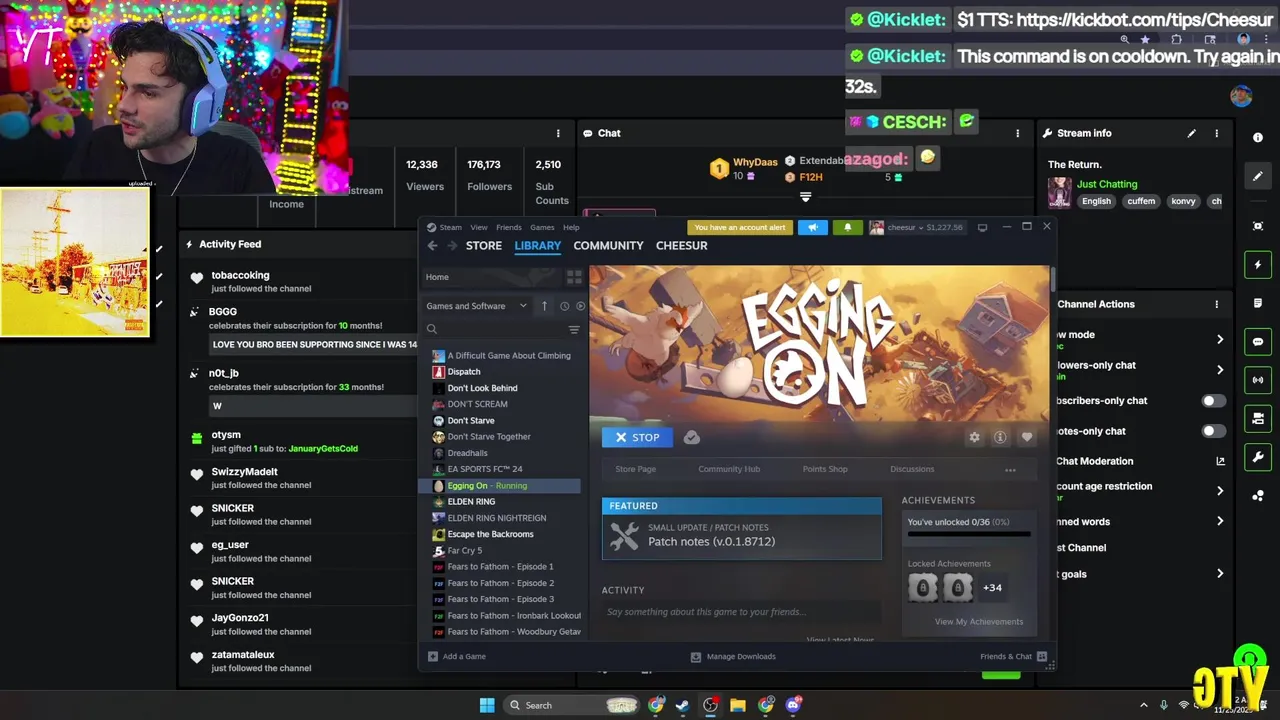This screenshot has height=720, width=1280.
Task: Show Egging On game info icon
Action: pos(1000,437)
